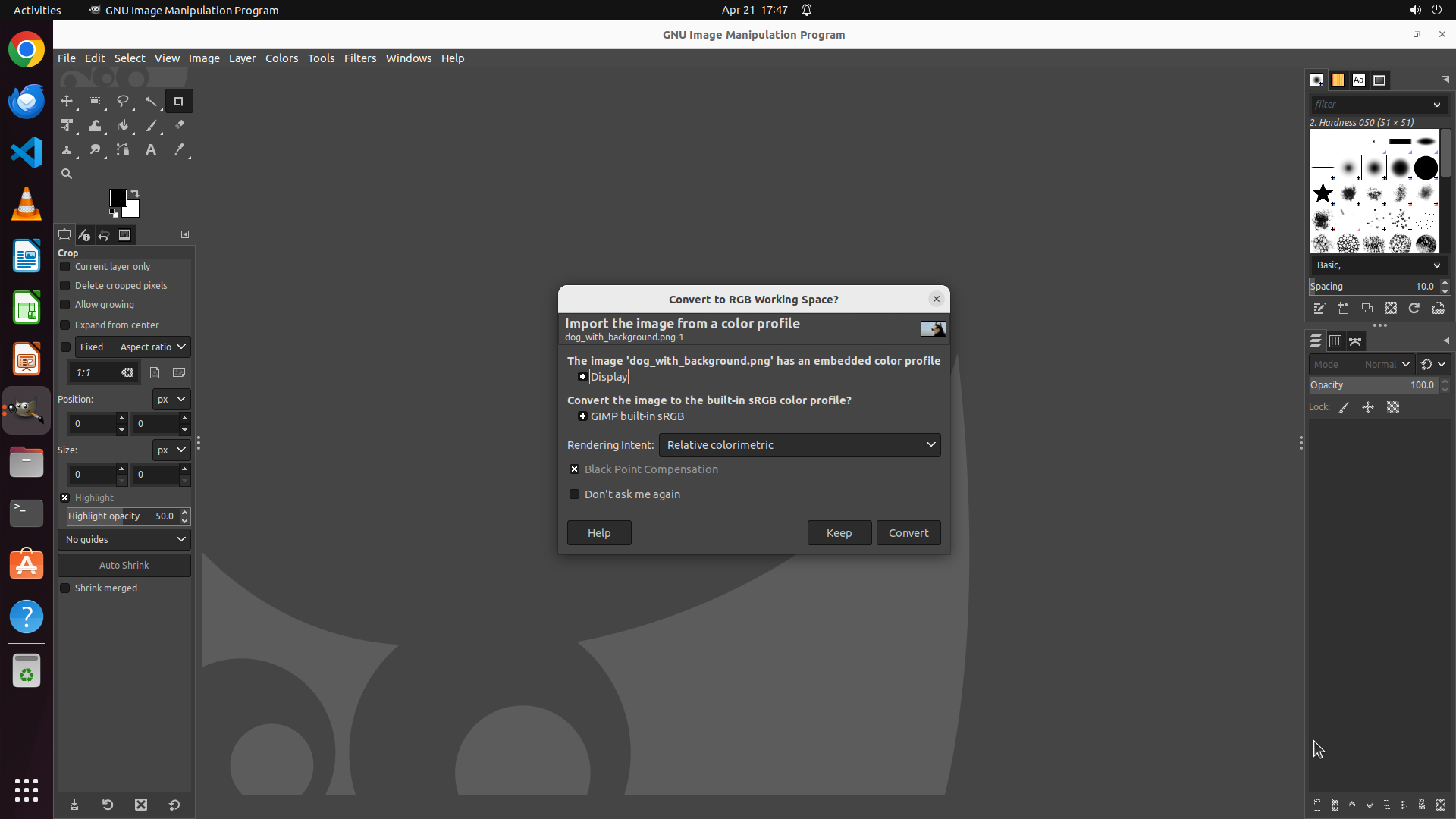Open the No guides dropdown
The width and height of the screenshot is (1456, 819).
pyautogui.click(x=124, y=539)
